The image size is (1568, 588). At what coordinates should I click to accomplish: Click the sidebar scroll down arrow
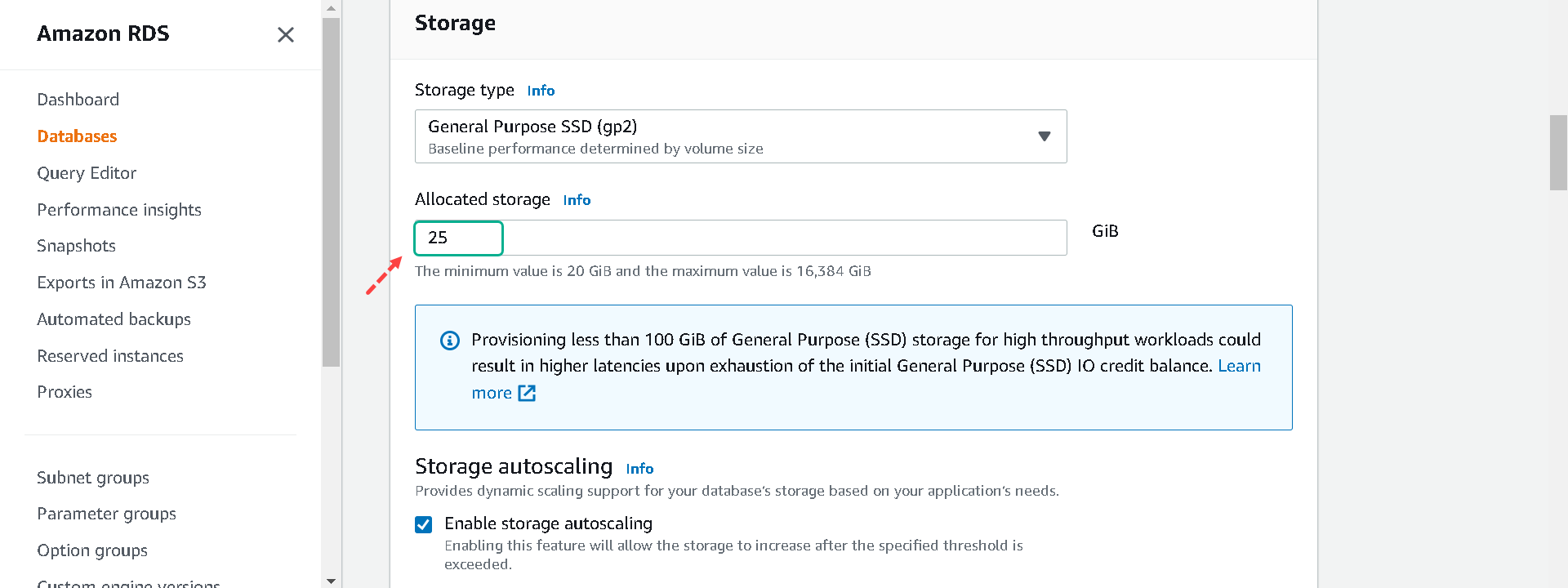(331, 581)
